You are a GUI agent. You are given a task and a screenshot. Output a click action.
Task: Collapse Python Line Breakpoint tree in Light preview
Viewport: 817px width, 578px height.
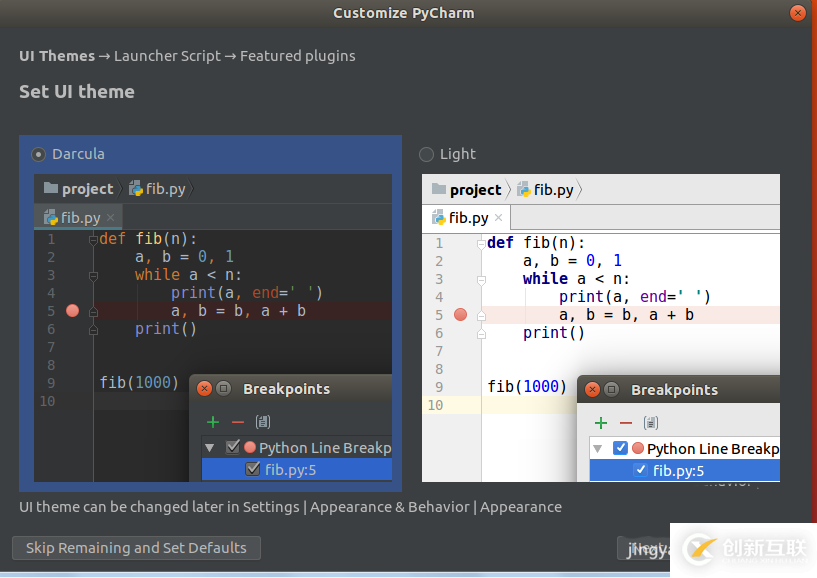598,449
